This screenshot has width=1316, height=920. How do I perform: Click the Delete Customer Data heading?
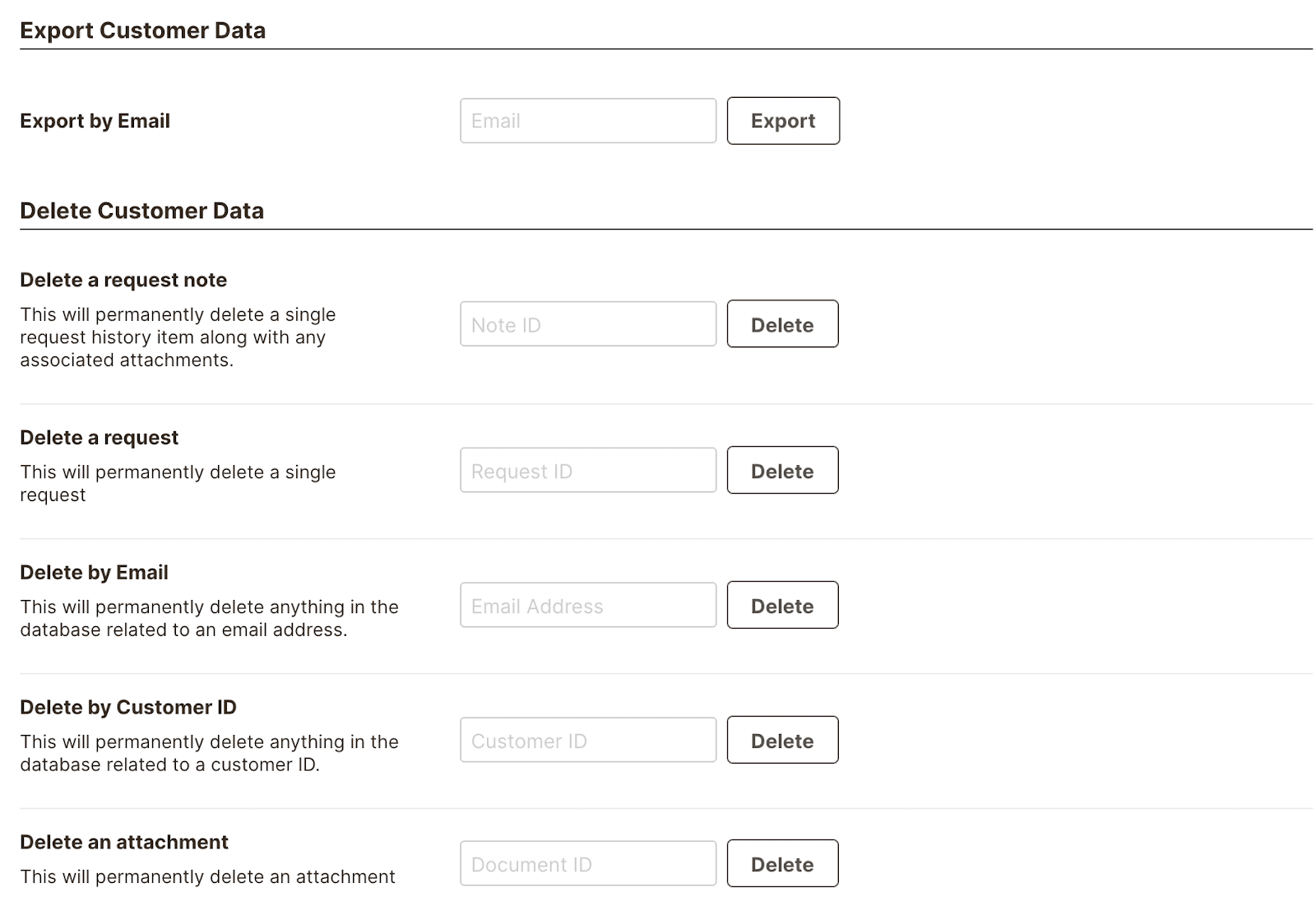click(x=142, y=211)
